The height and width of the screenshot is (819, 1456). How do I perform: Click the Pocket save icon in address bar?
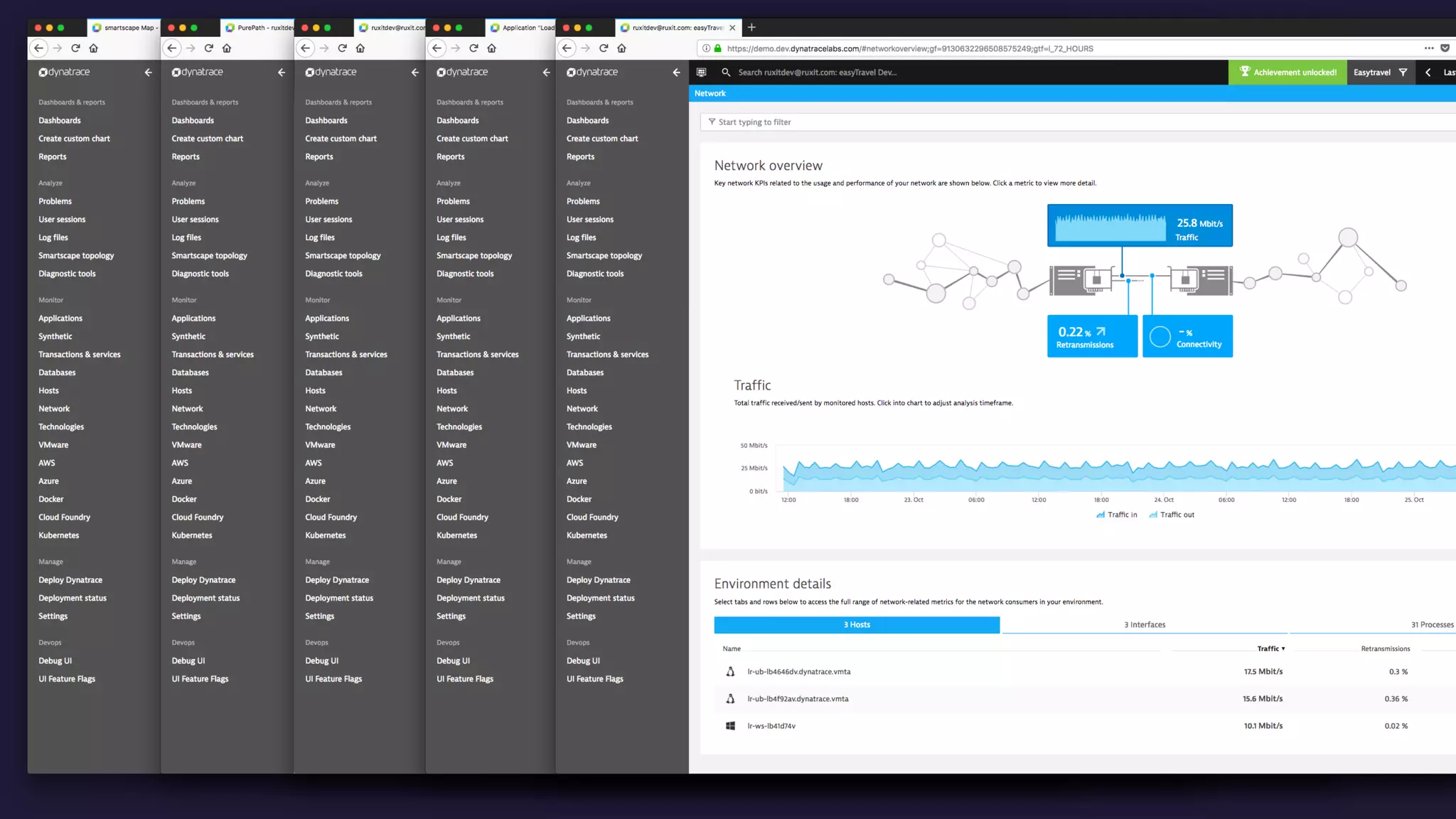tap(1445, 48)
